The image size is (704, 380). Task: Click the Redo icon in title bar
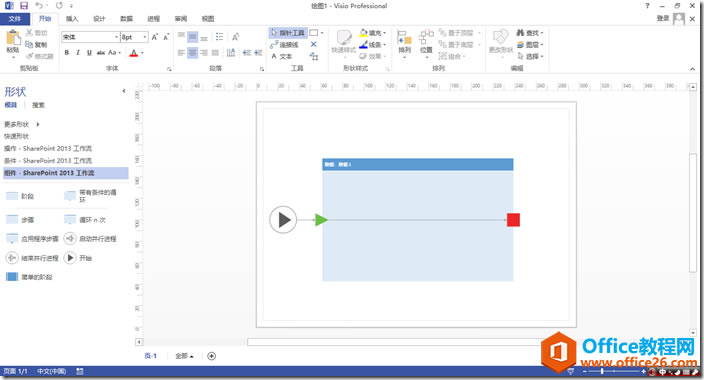pos(59,5)
